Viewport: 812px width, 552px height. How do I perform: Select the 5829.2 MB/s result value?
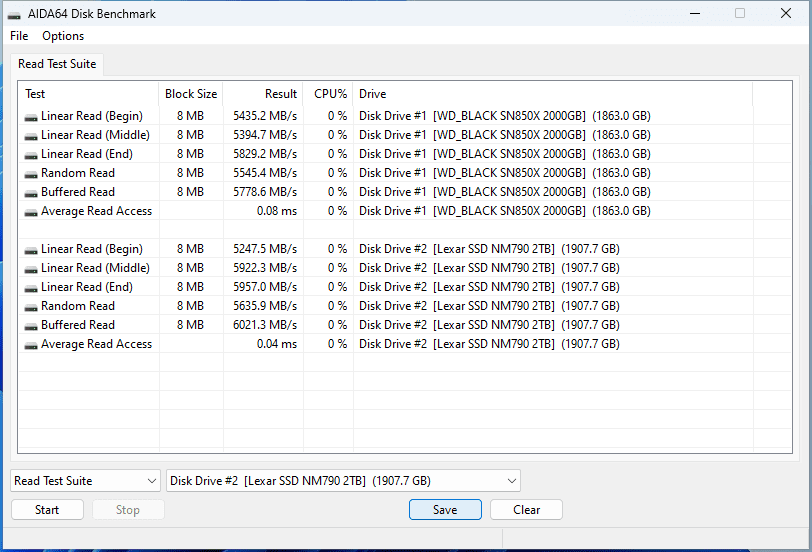pos(265,154)
